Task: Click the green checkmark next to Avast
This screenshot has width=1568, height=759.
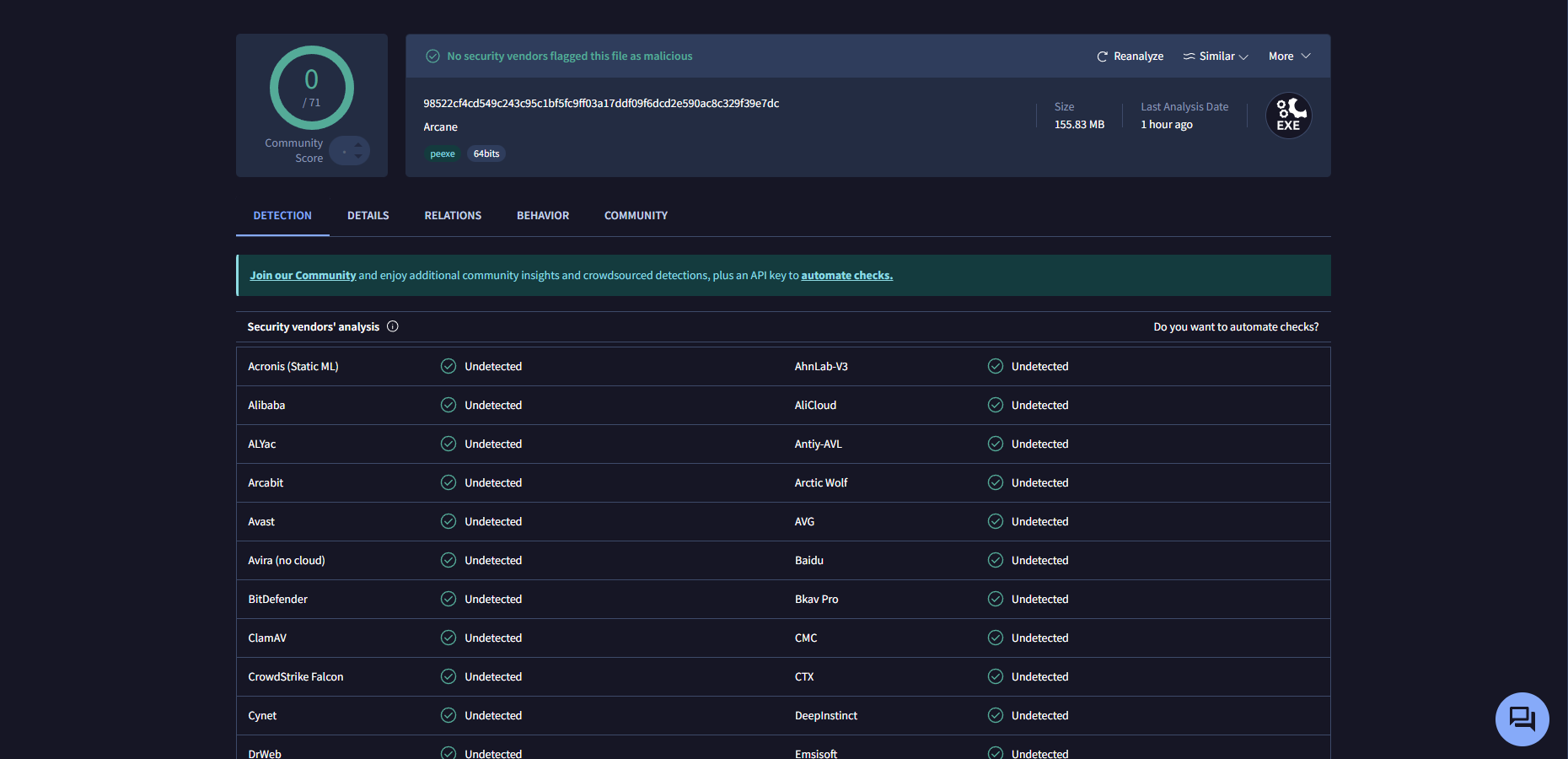Action: click(448, 521)
